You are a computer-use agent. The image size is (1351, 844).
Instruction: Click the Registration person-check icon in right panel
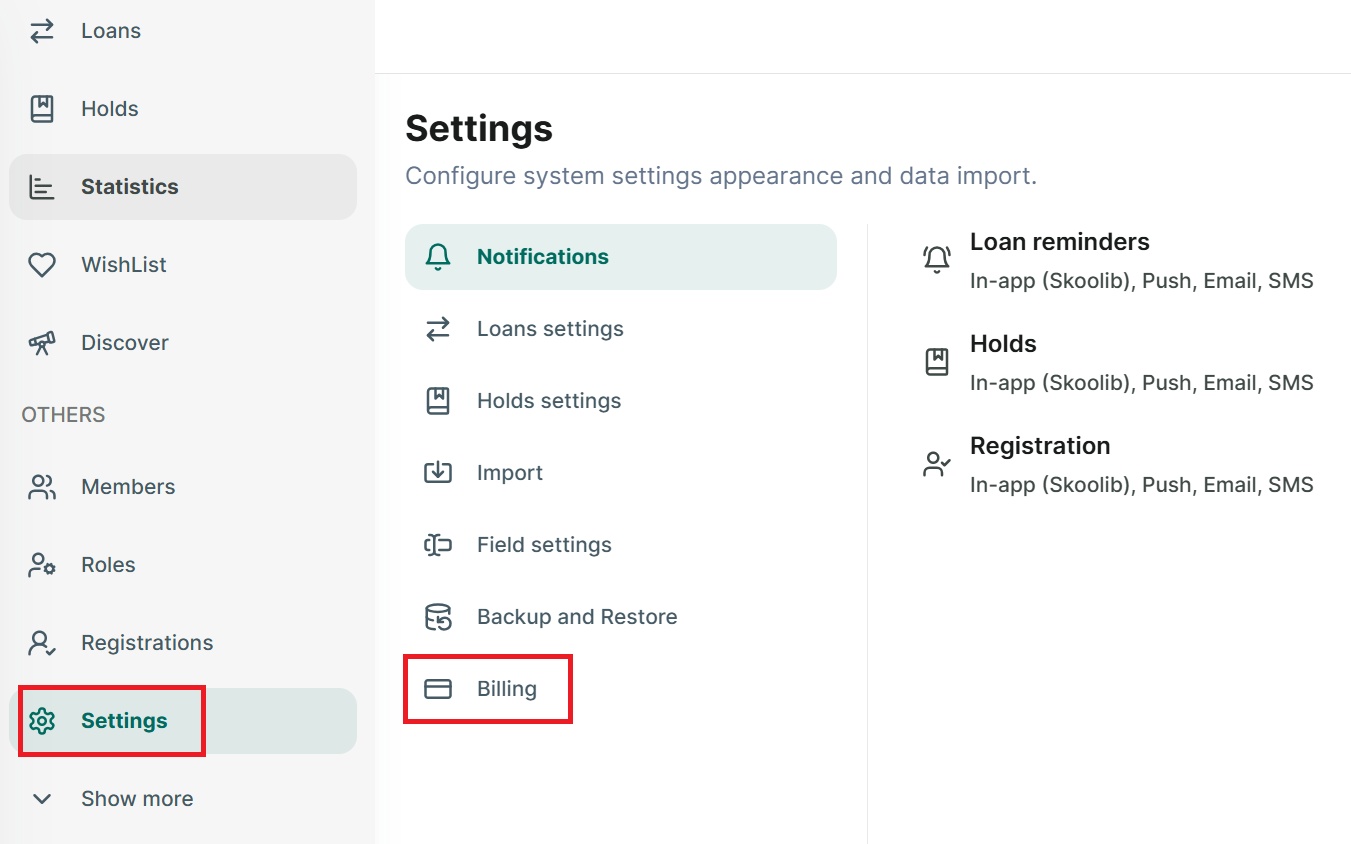937,464
